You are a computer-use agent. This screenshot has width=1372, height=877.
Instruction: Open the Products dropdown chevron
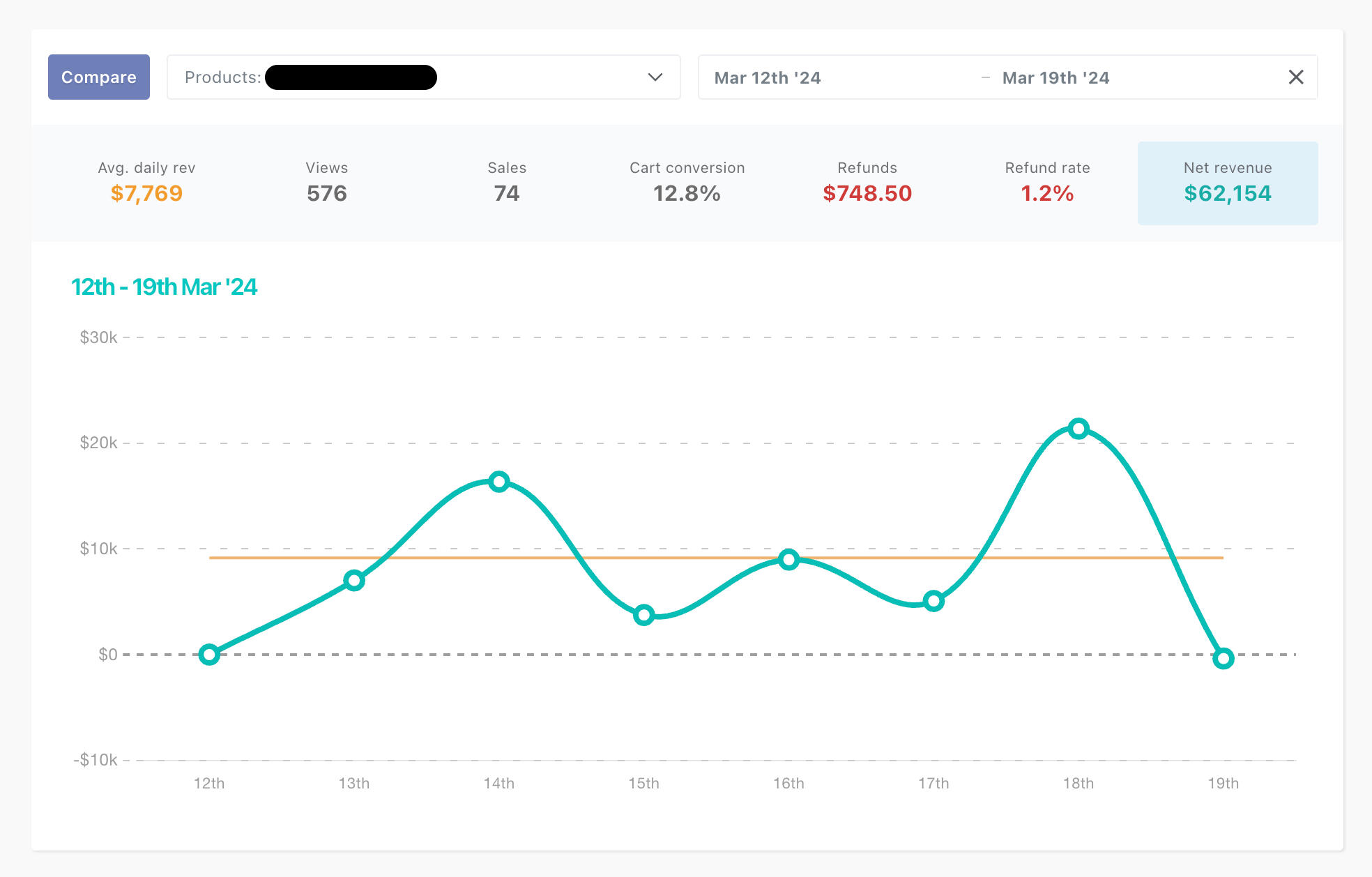[x=655, y=77]
